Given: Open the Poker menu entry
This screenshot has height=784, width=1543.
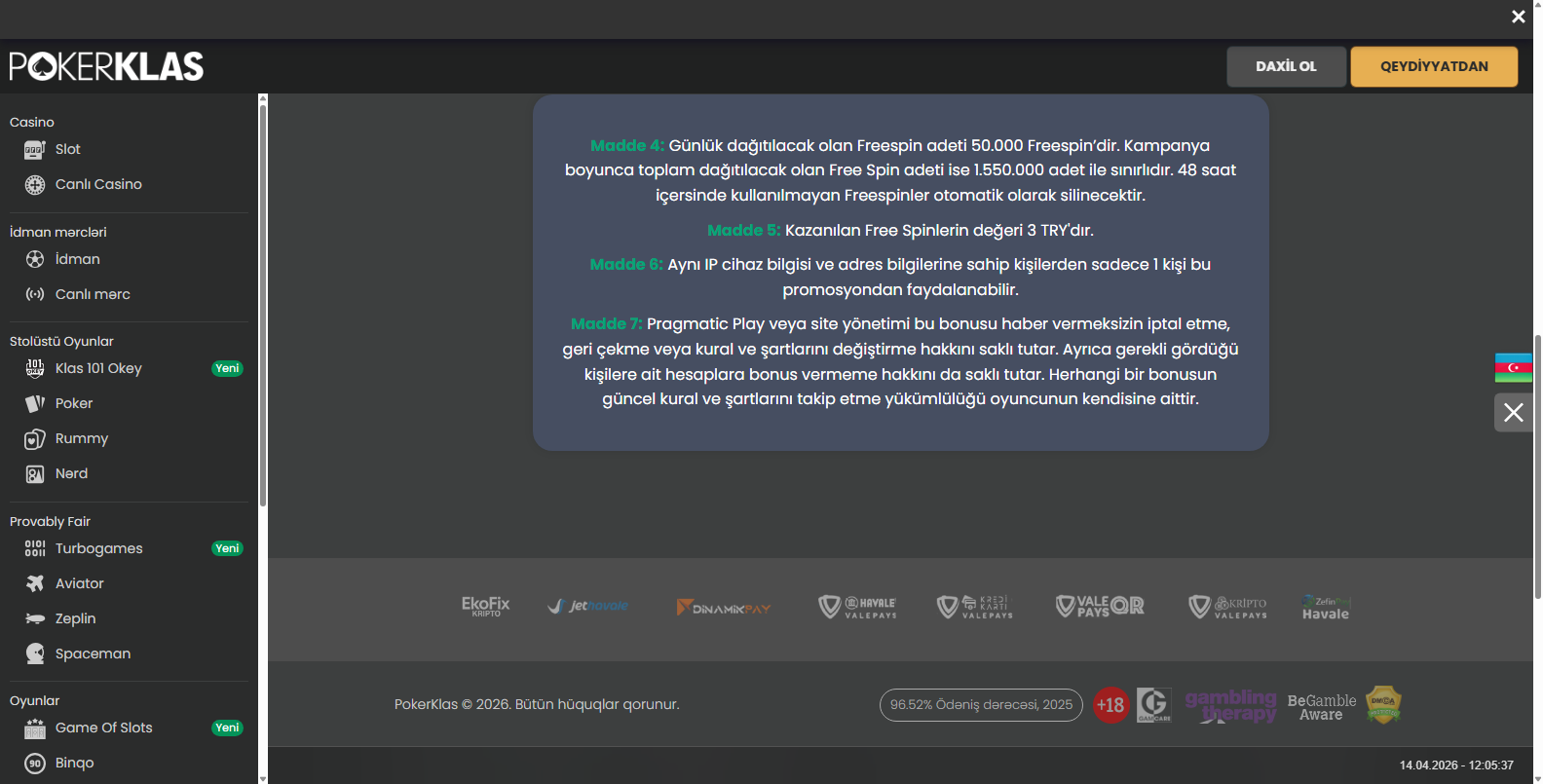Looking at the screenshot, I should click(x=74, y=403).
